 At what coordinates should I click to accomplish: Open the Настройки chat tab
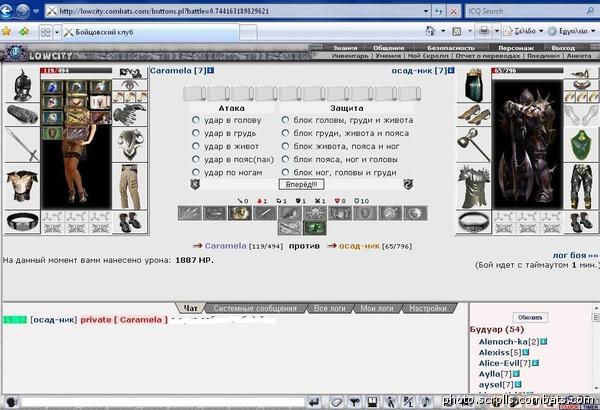(x=427, y=308)
